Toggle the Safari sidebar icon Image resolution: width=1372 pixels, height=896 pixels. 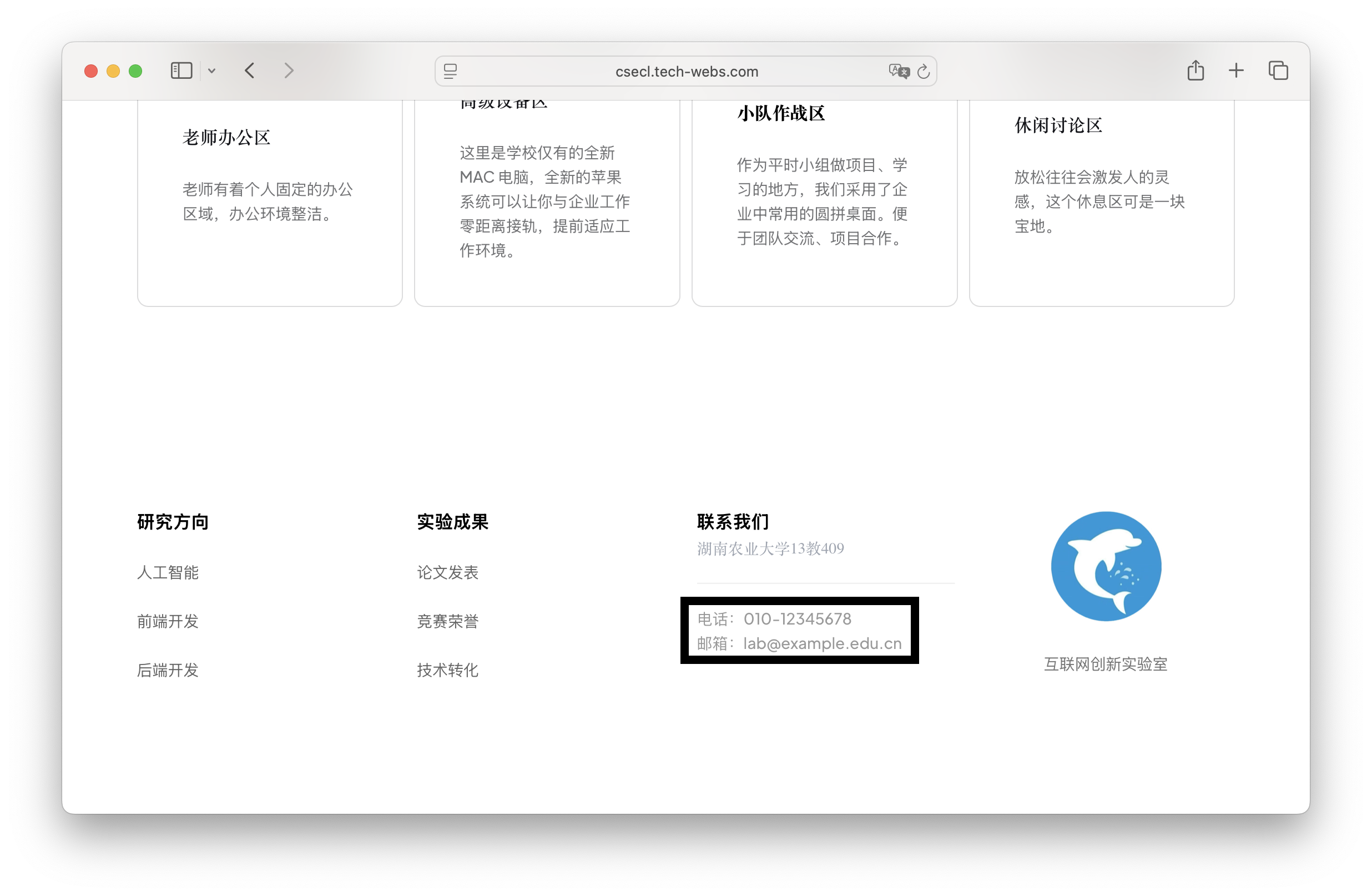coord(181,71)
